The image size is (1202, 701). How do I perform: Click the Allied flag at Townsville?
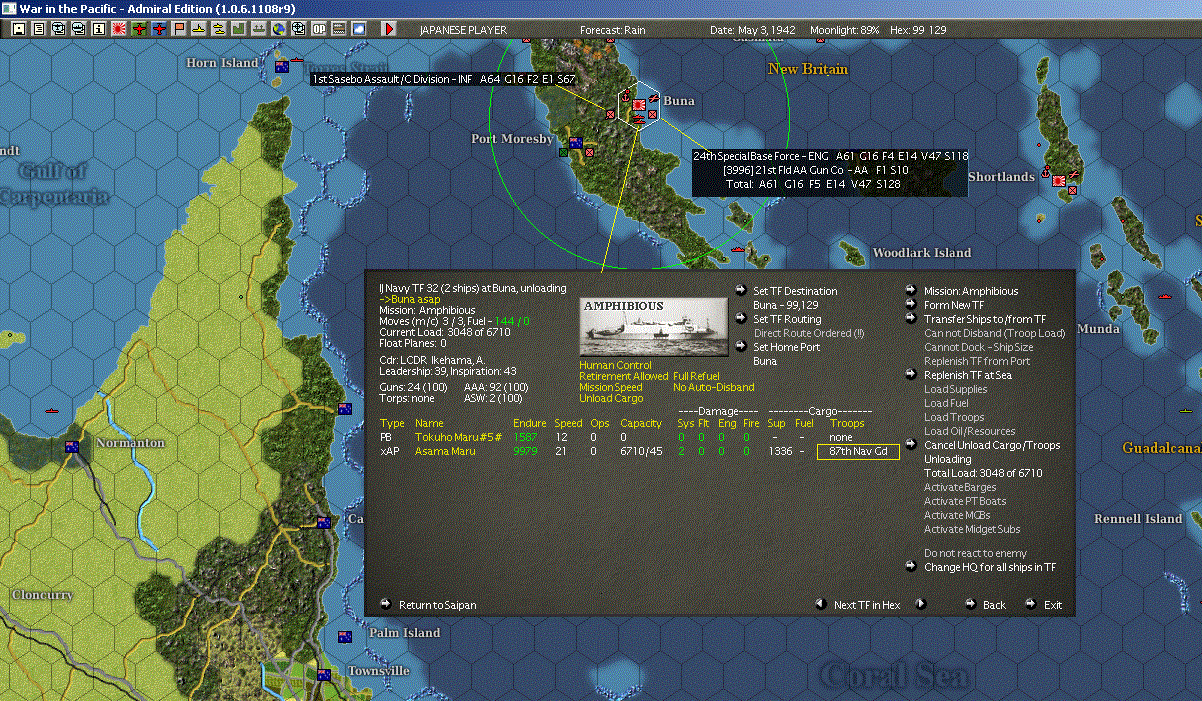coord(324,675)
